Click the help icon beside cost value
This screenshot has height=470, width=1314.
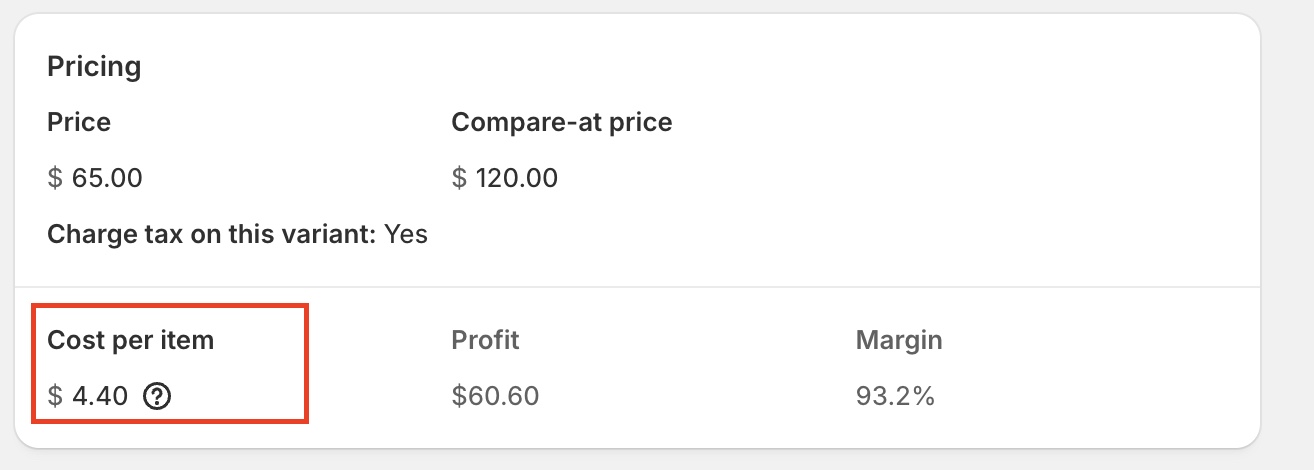(x=157, y=397)
